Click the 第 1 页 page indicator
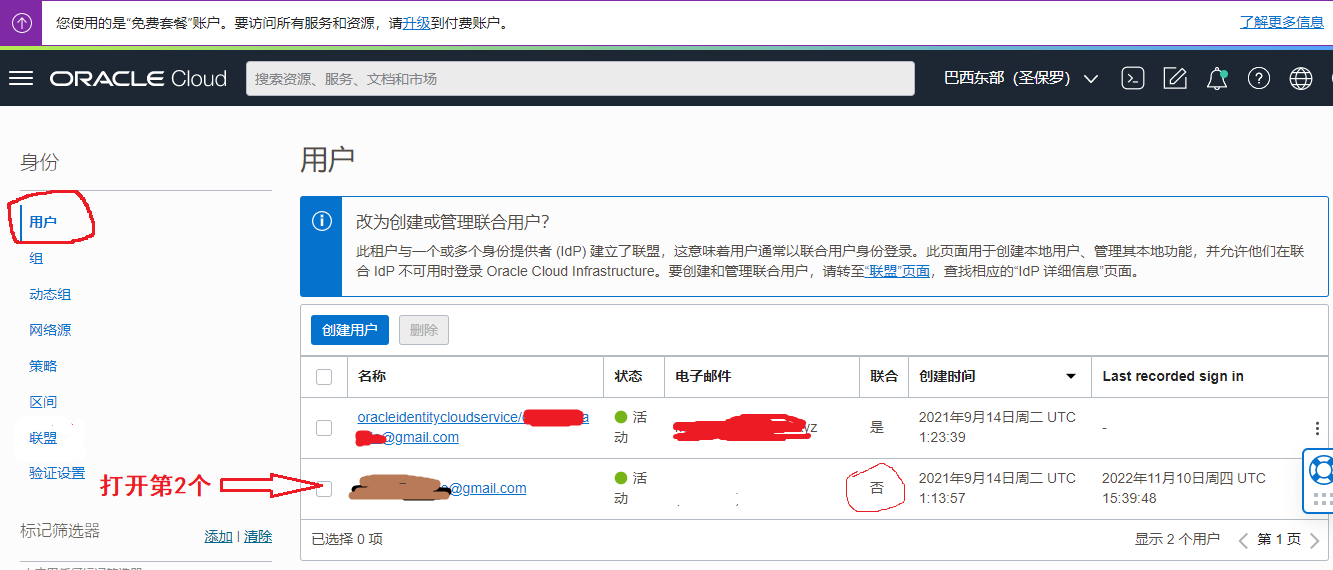The image size is (1333, 570). [x=1279, y=539]
